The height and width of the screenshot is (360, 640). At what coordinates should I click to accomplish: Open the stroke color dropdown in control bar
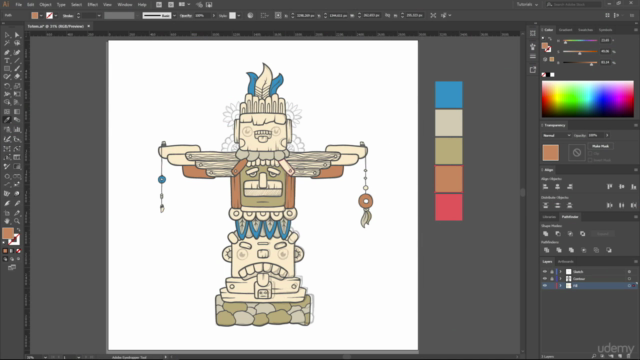click(56, 16)
